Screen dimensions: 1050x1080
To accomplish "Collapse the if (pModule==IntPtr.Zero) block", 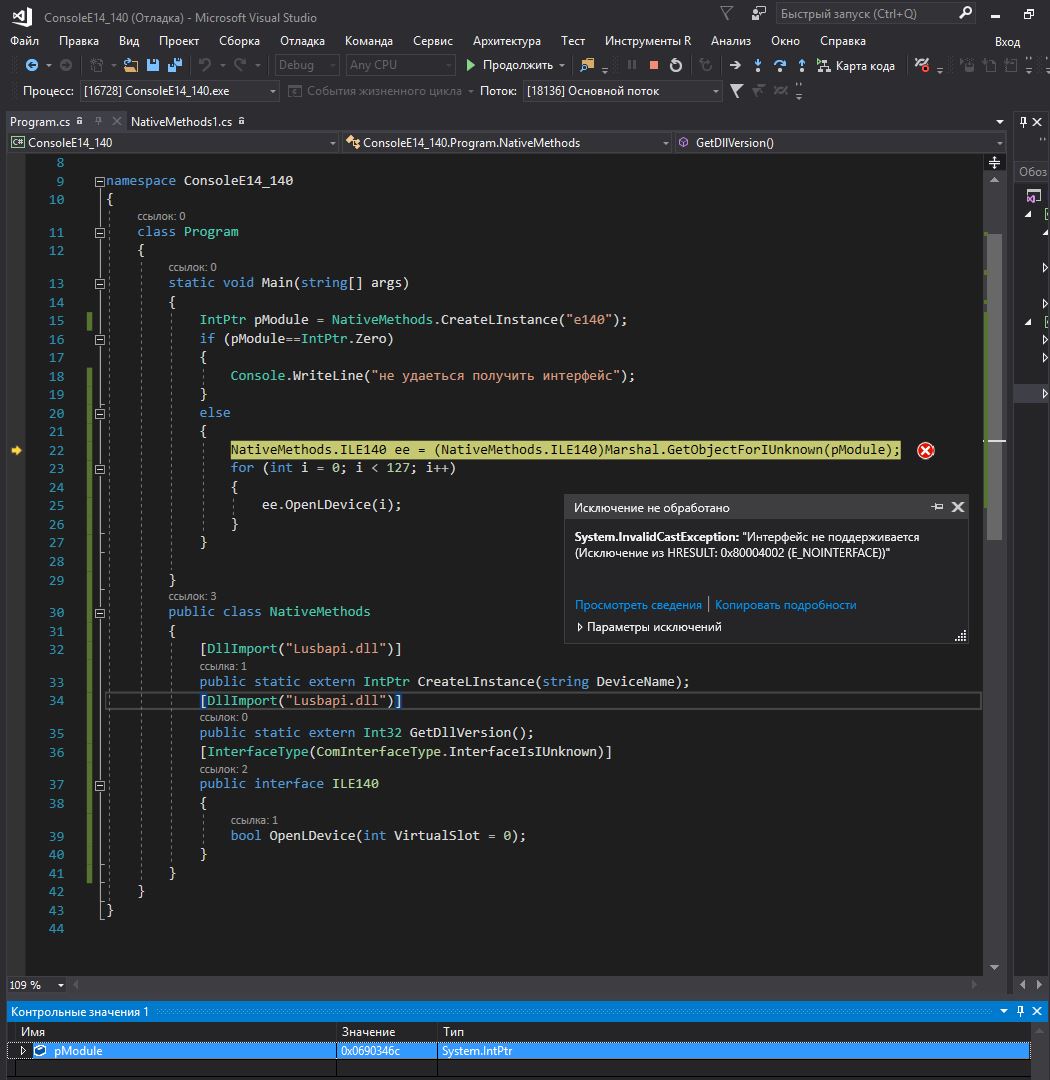I will (x=100, y=340).
